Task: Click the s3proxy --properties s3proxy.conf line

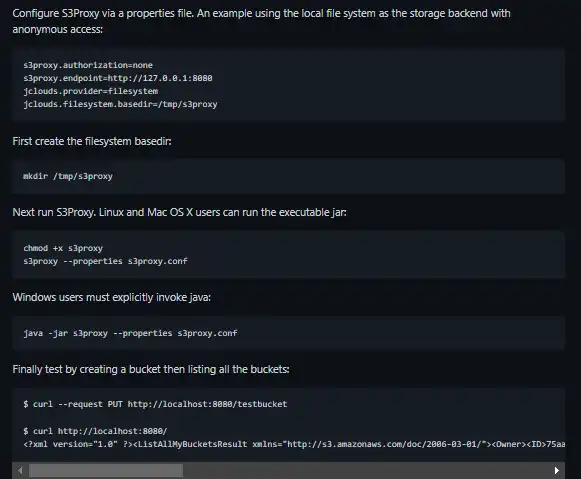Action: coord(106,261)
